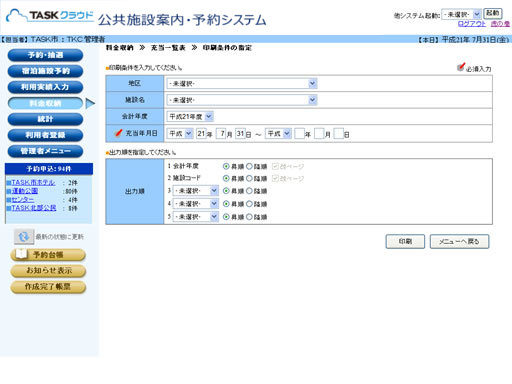Click the 印刷 button
Viewport: 512px width, 384px height.
click(405, 241)
